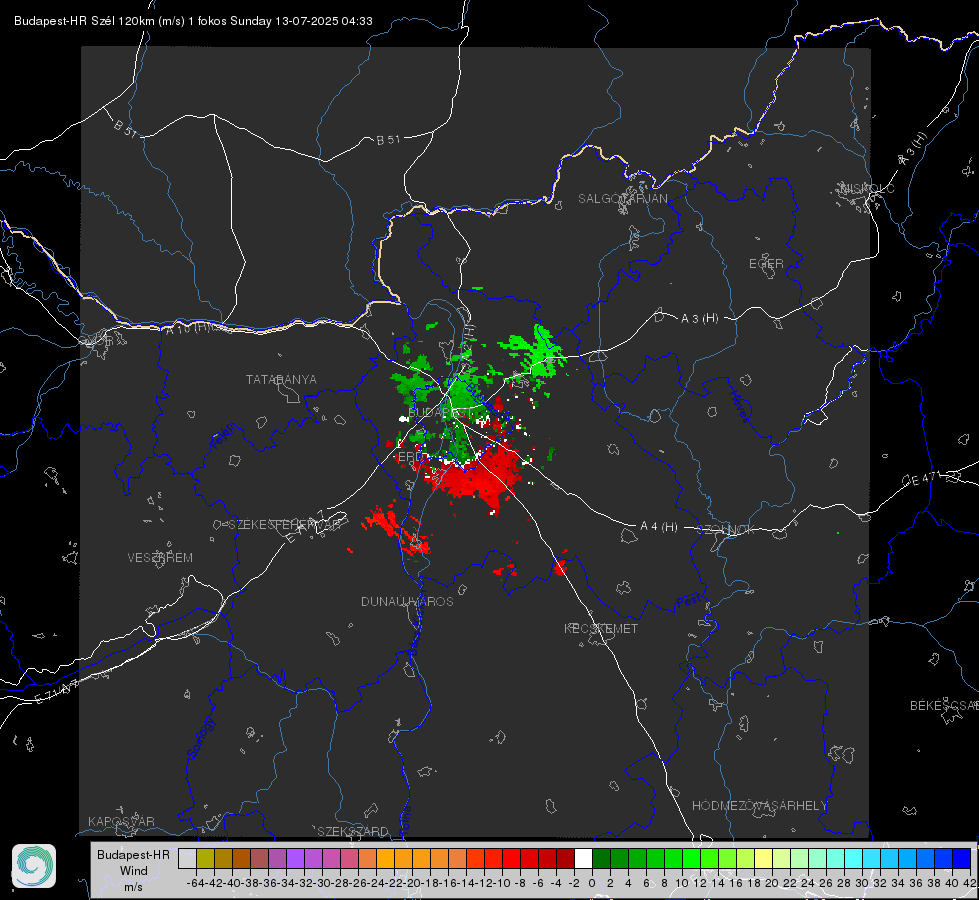The height and width of the screenshot is (900, 979).
Task: Click the DUNAÚJVÁROS city label
Action: pos(407,601)
